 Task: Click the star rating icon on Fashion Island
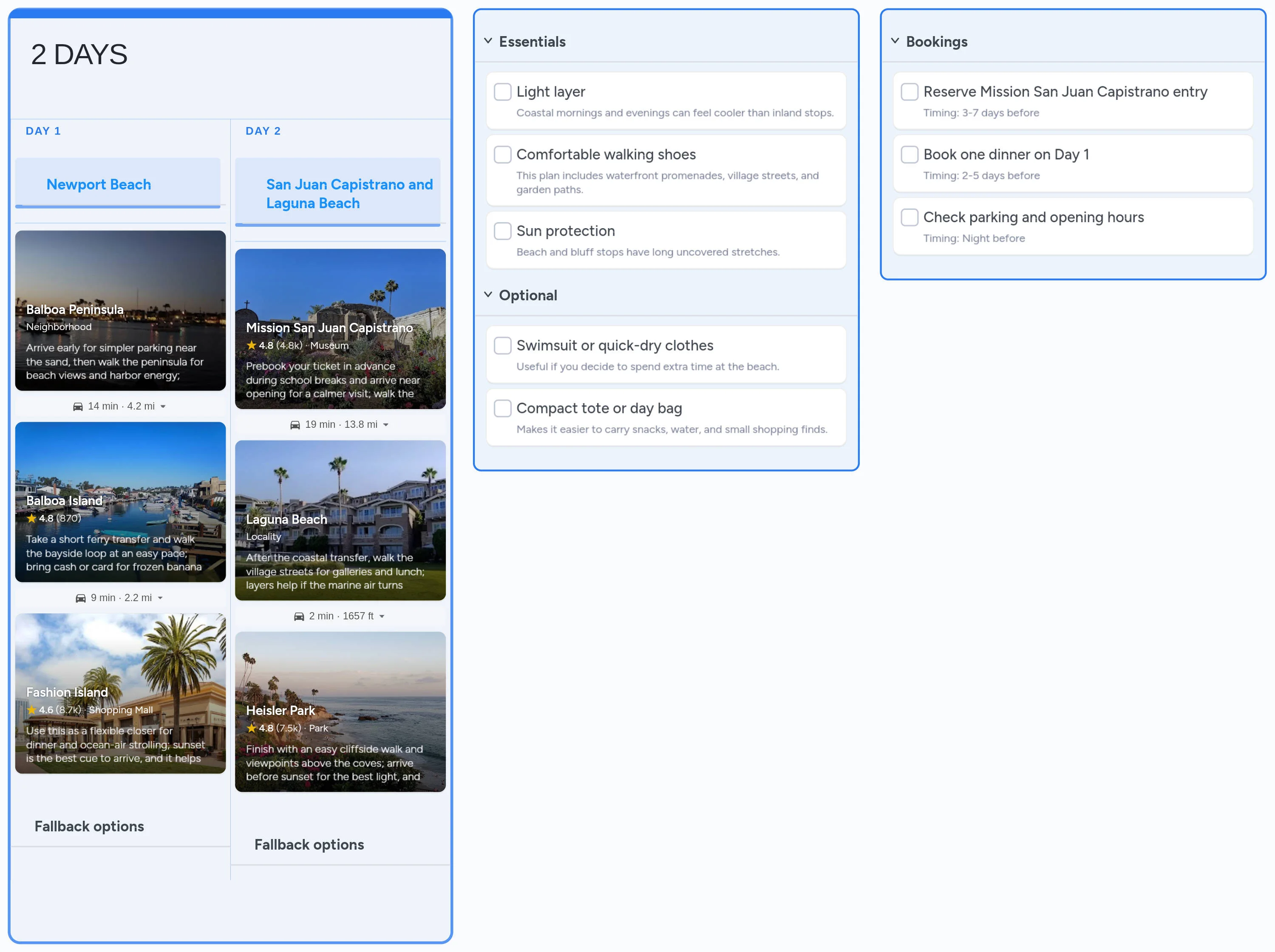click(x=32, y=710)
